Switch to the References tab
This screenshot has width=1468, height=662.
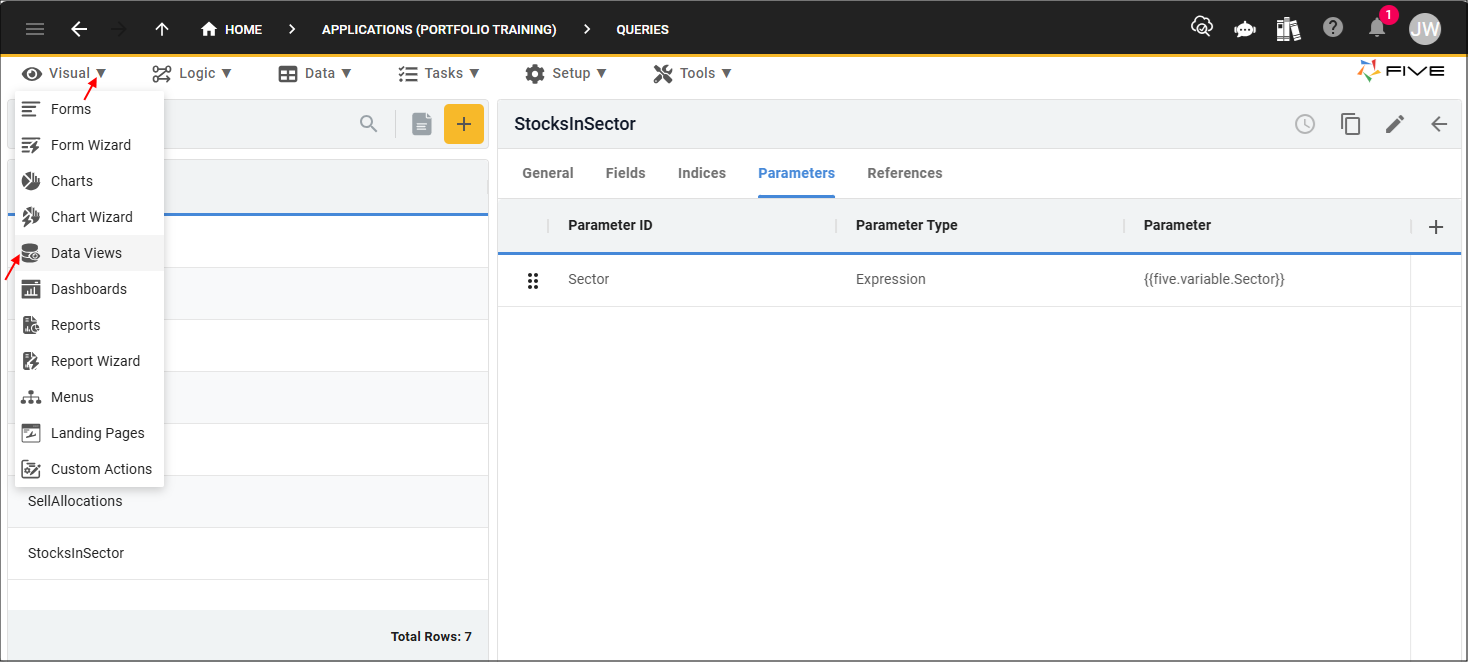[x=905, y=173]
